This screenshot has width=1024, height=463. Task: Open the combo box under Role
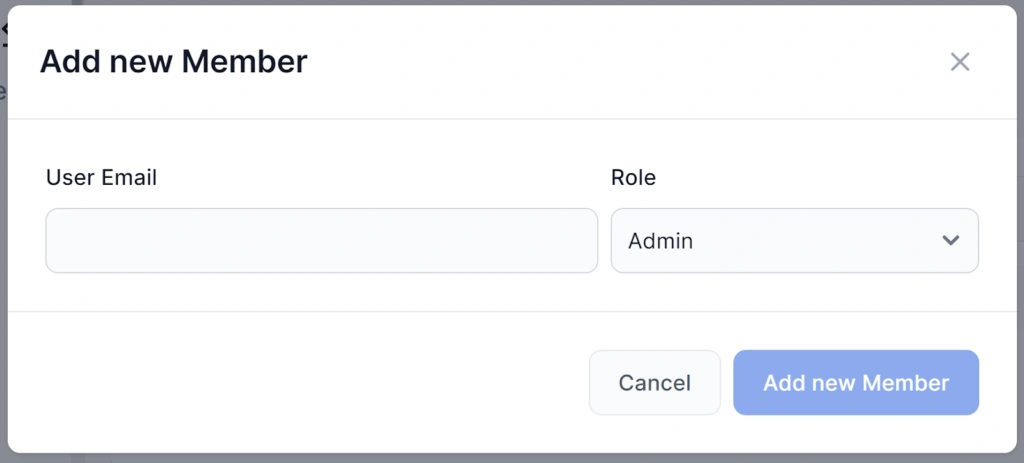794,240
